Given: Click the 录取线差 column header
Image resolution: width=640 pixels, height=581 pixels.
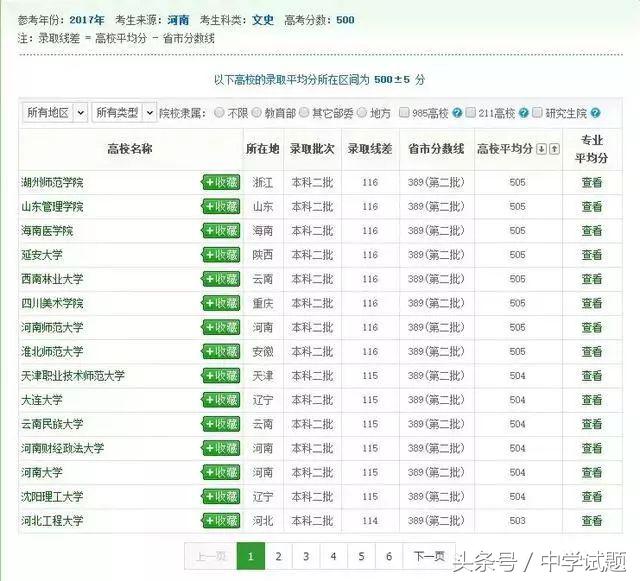Looking at the screenshot, I should click(370, 149).
